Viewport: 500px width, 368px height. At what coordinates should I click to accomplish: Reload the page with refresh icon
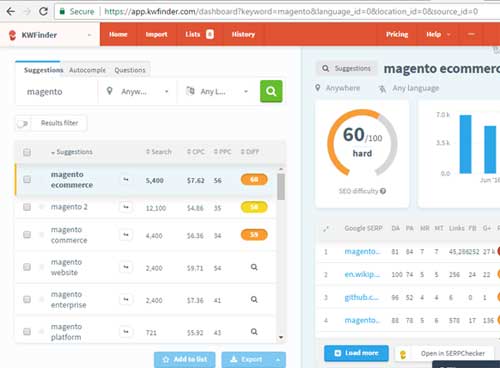click(43, 12)
